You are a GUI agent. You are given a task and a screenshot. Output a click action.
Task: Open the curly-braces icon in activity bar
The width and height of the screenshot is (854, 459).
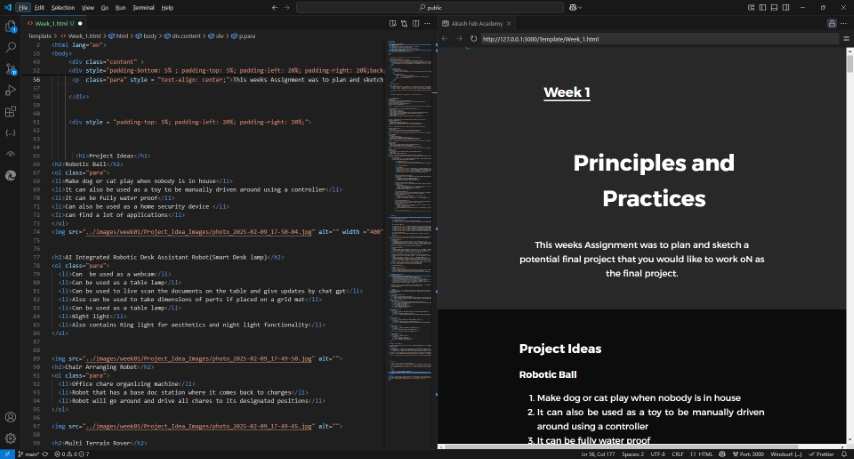click(x=10, y=133)
